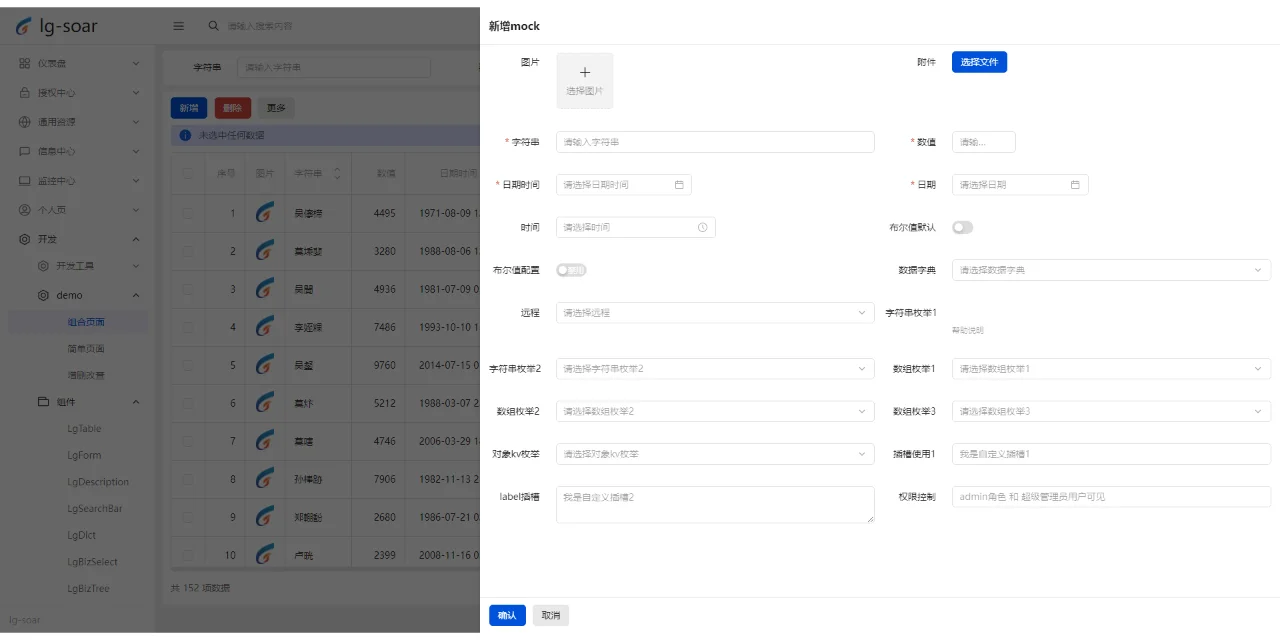1280x640 pixels.
Task: Click the 开发工具 gear icon
Action: click(43, 266)
